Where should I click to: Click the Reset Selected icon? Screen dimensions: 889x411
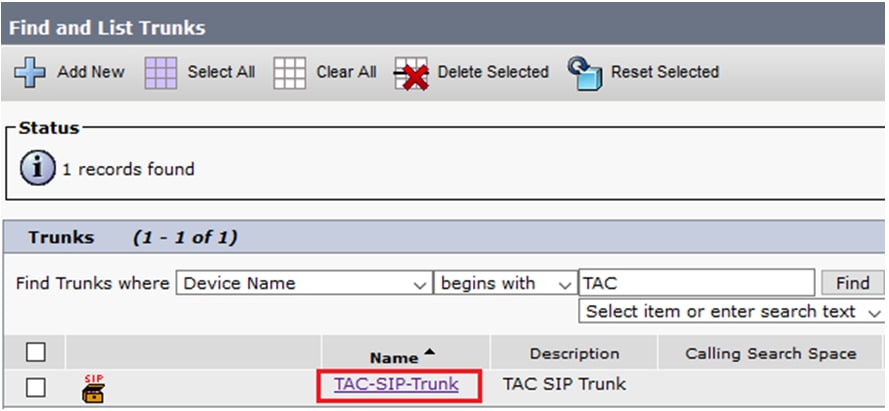(585, 73)
